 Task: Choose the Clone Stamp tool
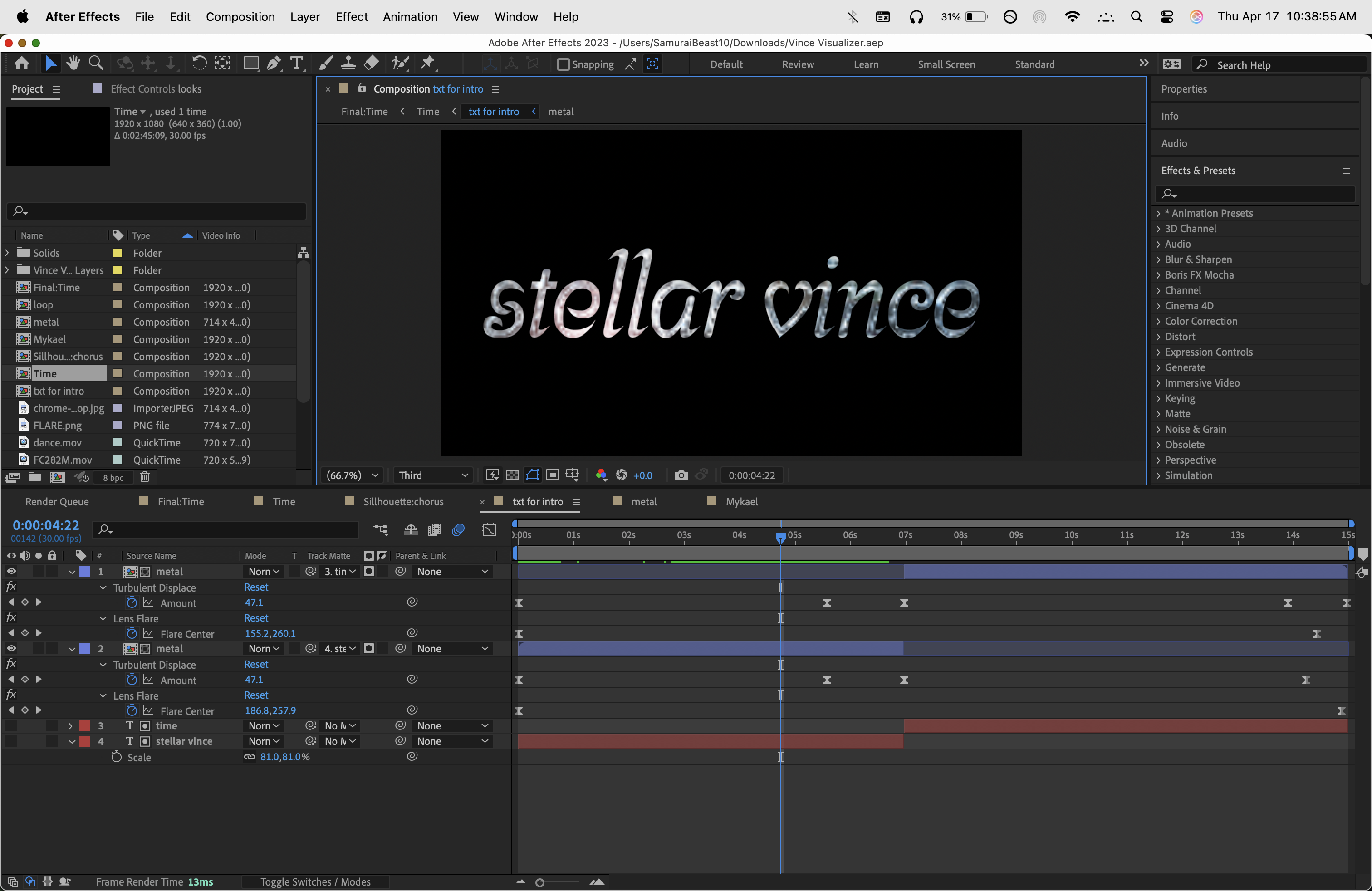[x=348, y=64]
